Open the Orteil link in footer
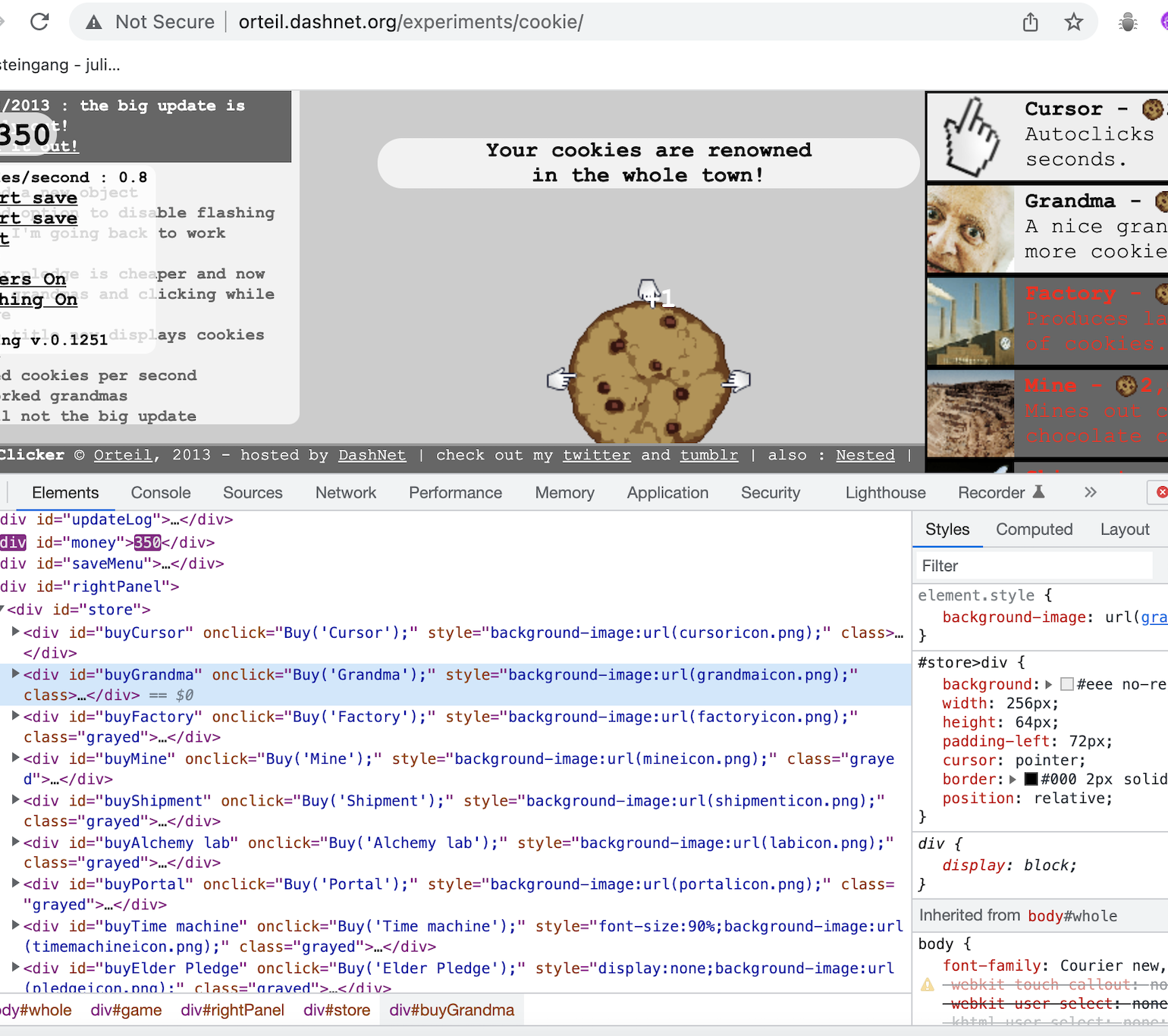The height and width of the screenshot is (1036, 1168). coord(123,455)
